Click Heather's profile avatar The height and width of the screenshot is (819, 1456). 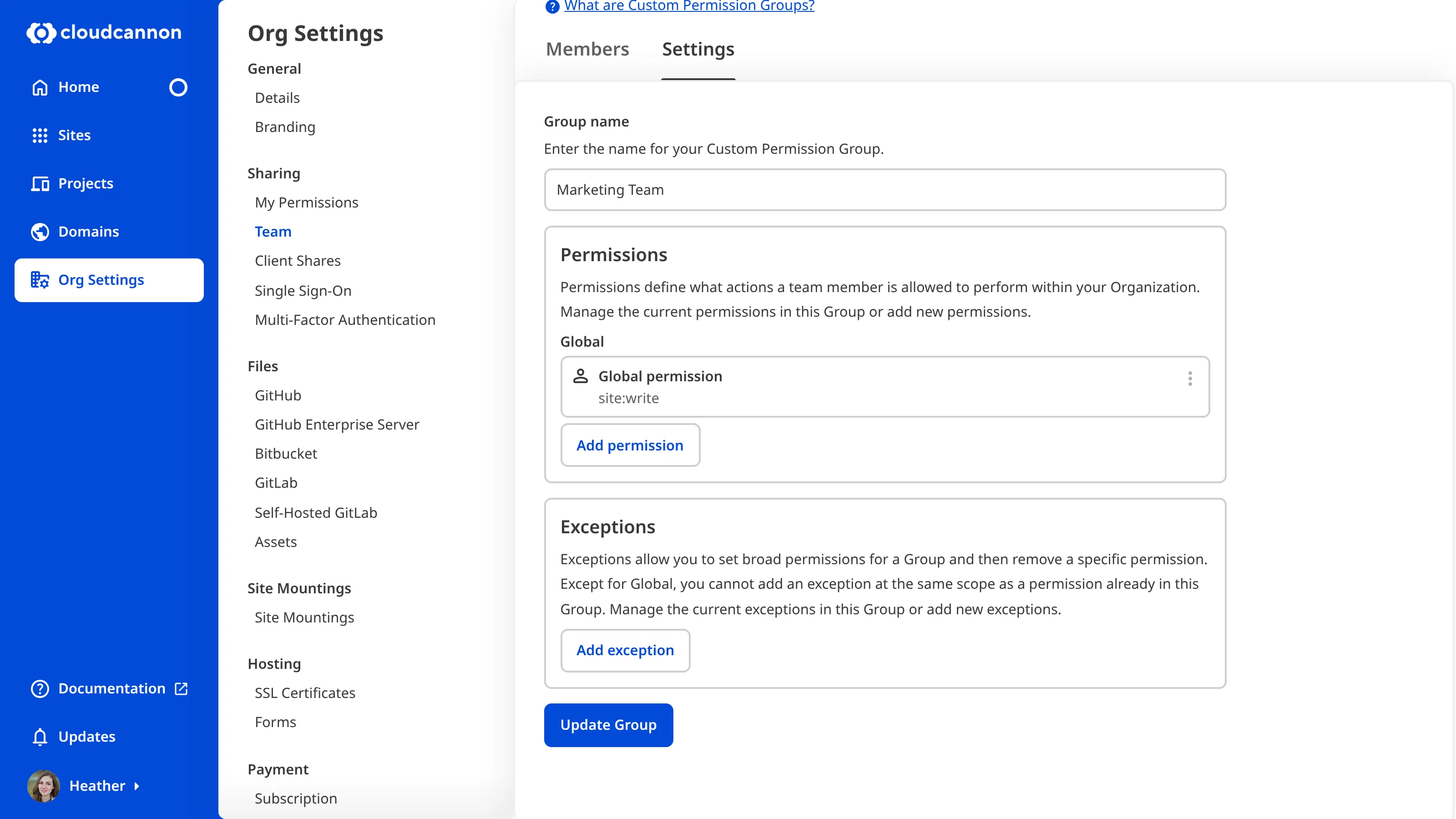point(44,786)
